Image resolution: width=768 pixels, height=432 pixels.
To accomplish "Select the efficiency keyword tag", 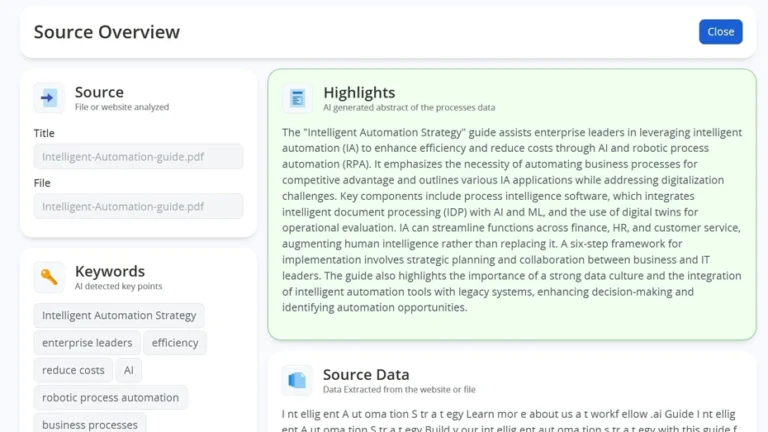I will [175, 343].
